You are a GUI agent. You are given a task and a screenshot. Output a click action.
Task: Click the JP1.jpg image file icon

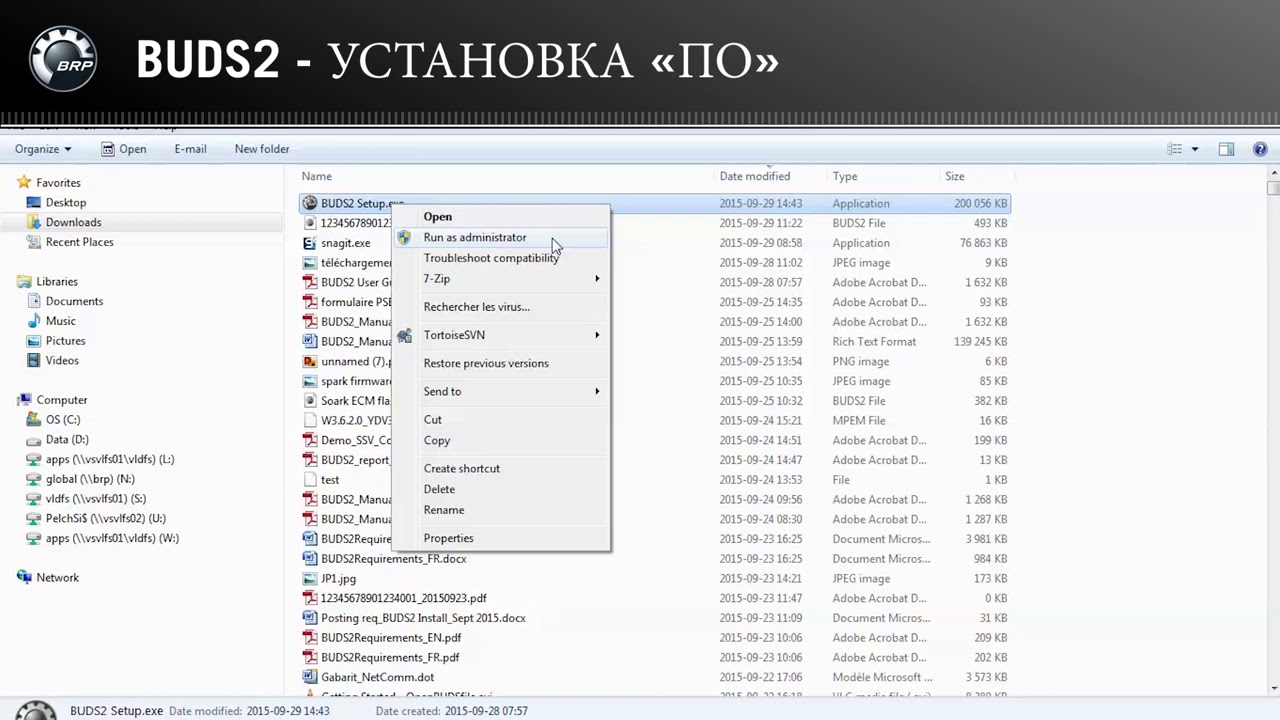310,578
